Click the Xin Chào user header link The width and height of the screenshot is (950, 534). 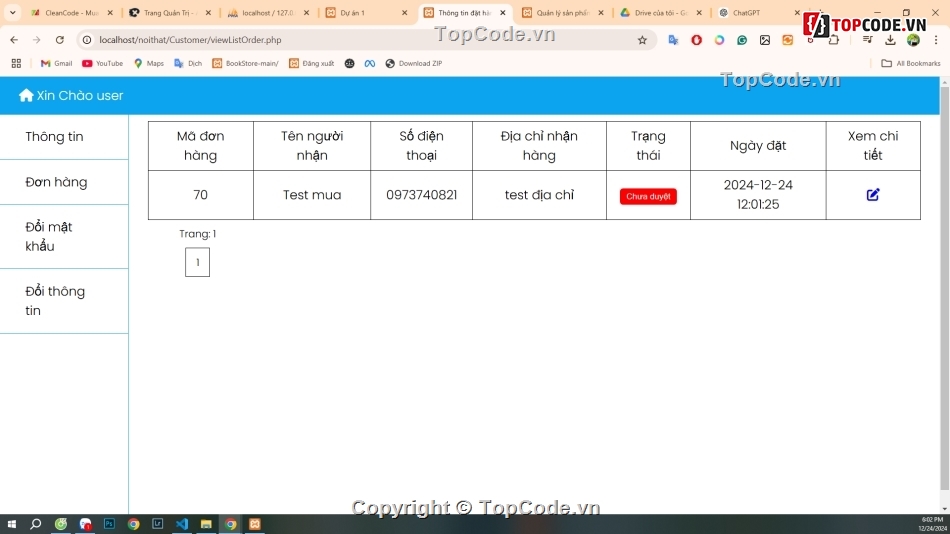coord(79,96)
